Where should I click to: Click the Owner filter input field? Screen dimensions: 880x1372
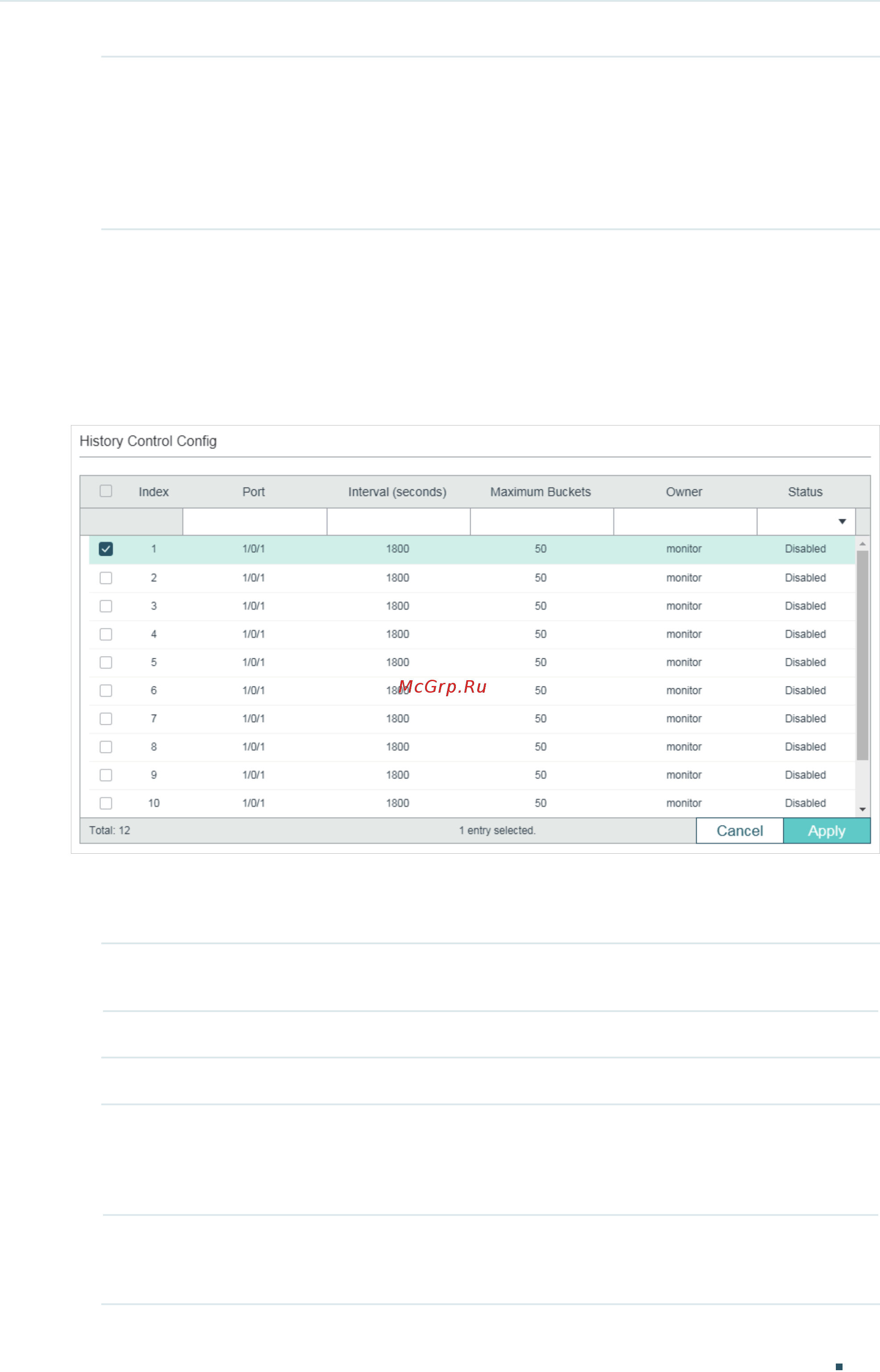click(685, 522)
